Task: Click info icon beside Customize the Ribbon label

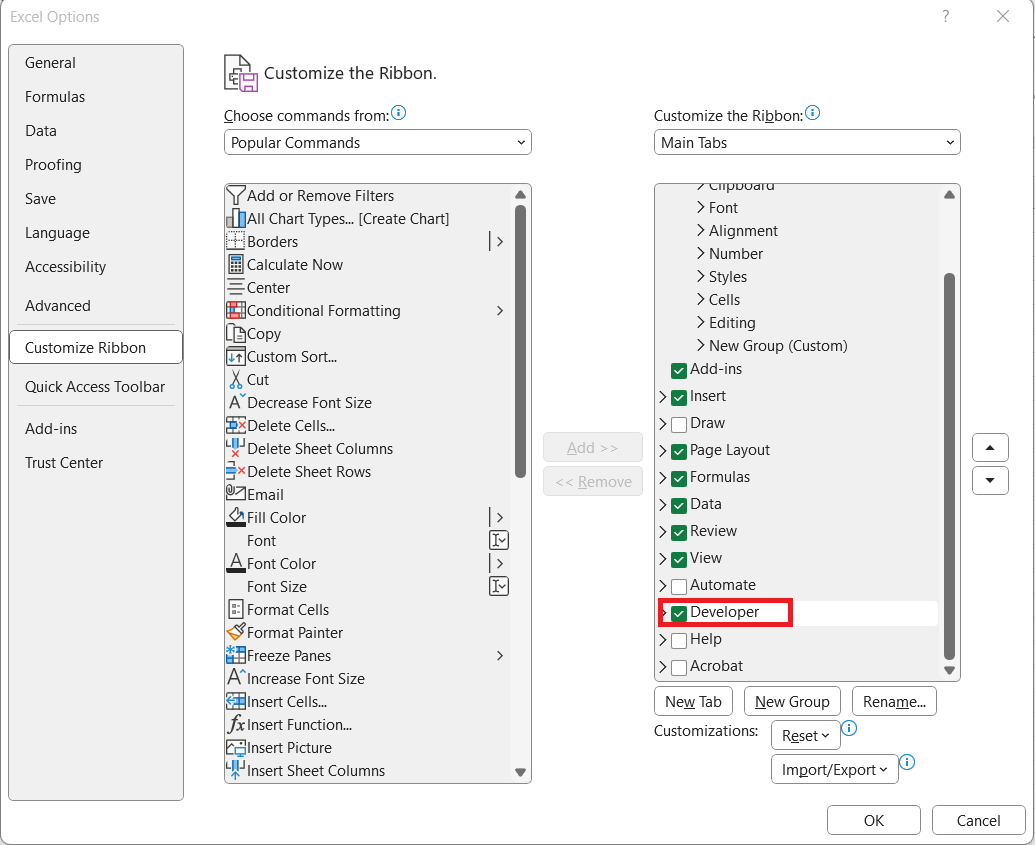Action: pyautogui.click(x=813, y=113)
